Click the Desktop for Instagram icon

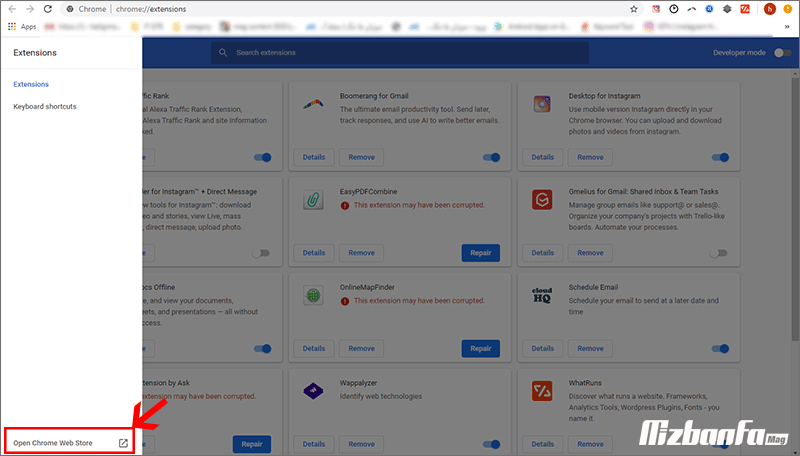542,104
